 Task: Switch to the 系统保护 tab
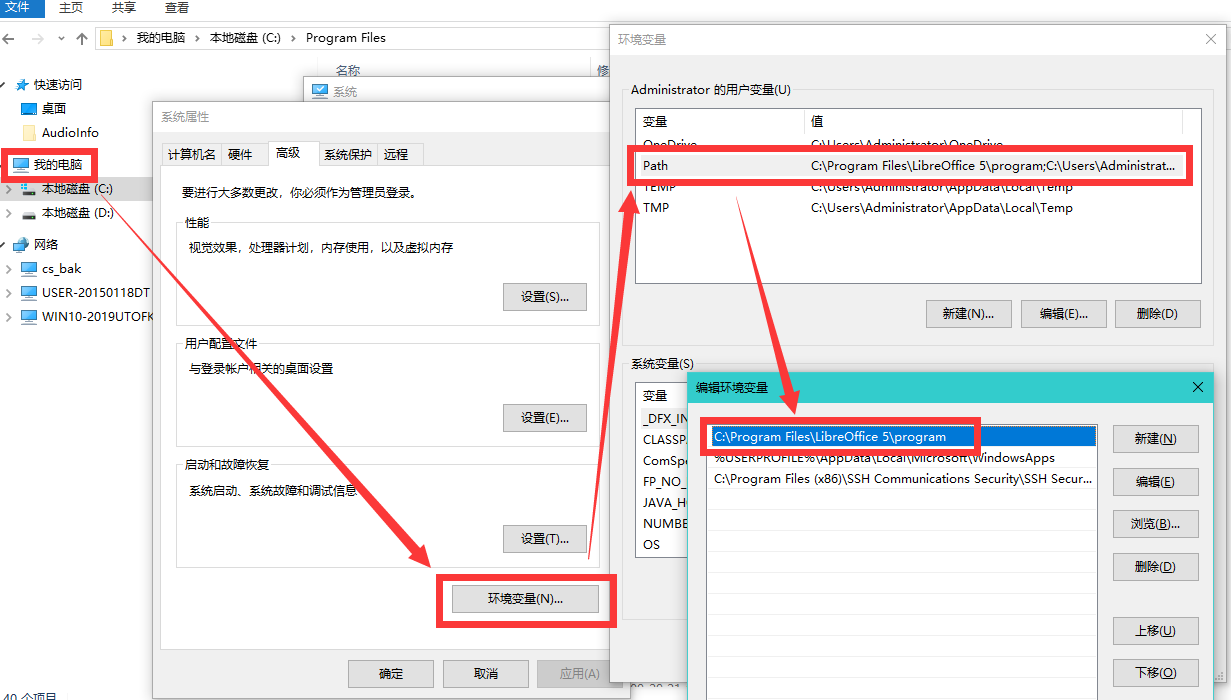point(347,154)
